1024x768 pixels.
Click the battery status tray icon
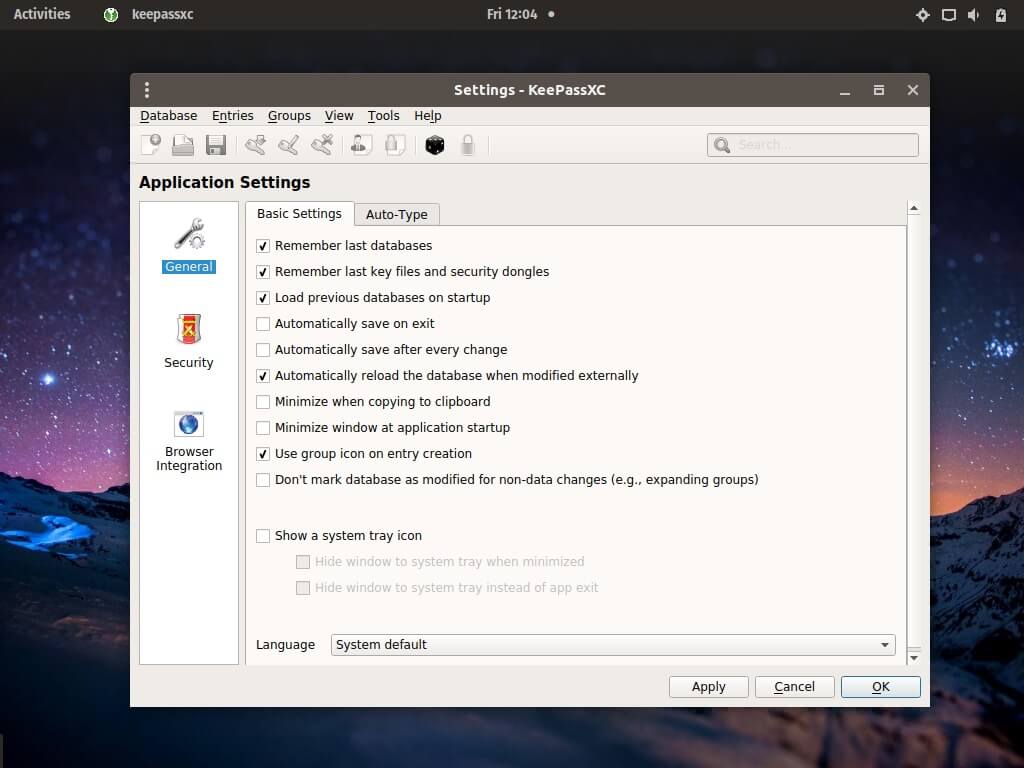[1000, 14]
